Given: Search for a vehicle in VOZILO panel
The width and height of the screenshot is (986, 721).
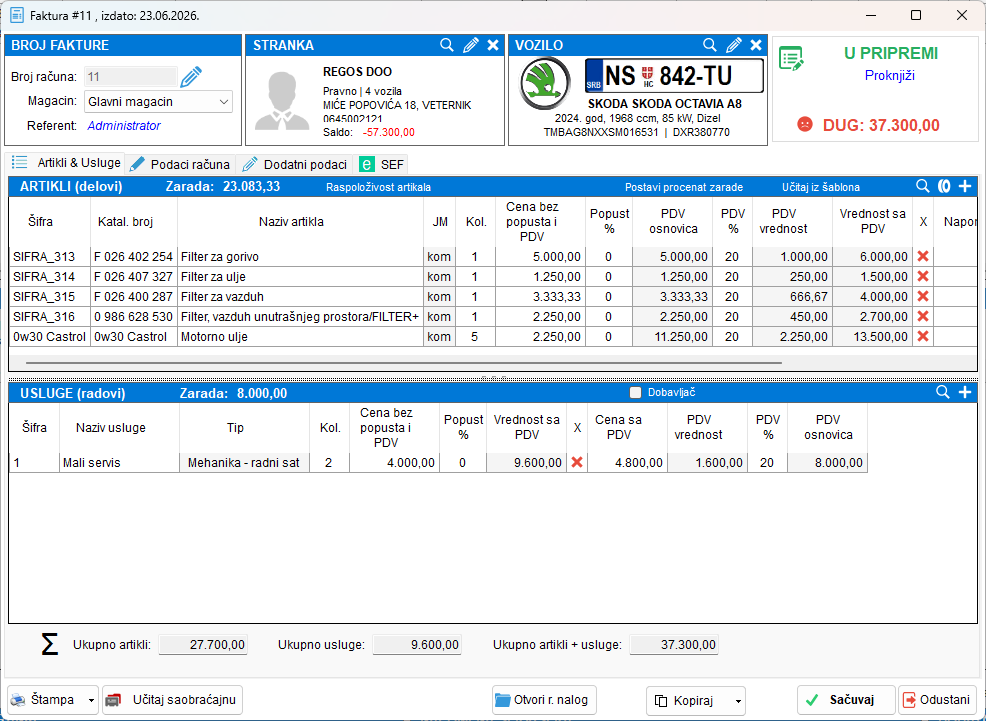Looking at the screenshot, I should (x=709, y=45).
